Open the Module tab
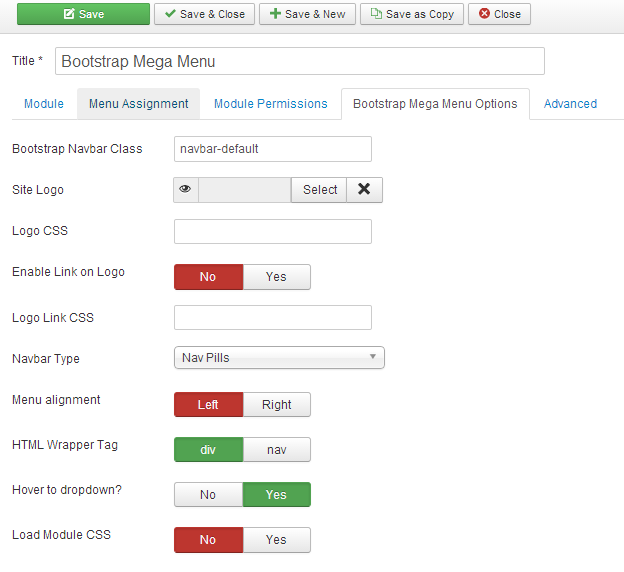 tap(44, 104)
